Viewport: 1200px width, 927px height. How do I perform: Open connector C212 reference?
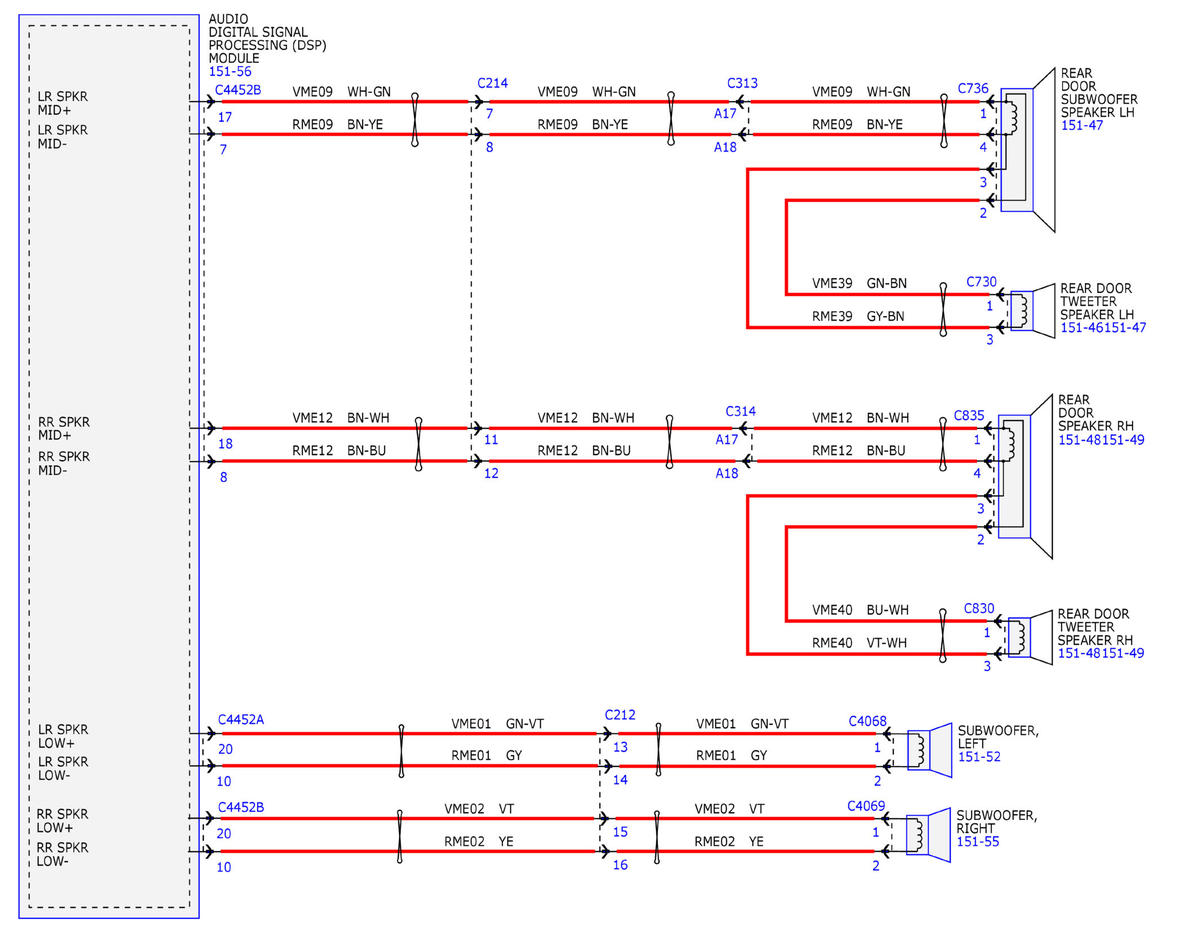pyautogui.click(x=620, y=716)
